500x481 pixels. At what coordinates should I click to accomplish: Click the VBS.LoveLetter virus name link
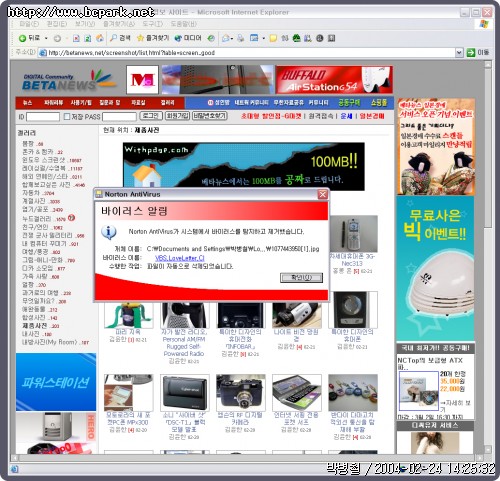click(x=180, y=258)
